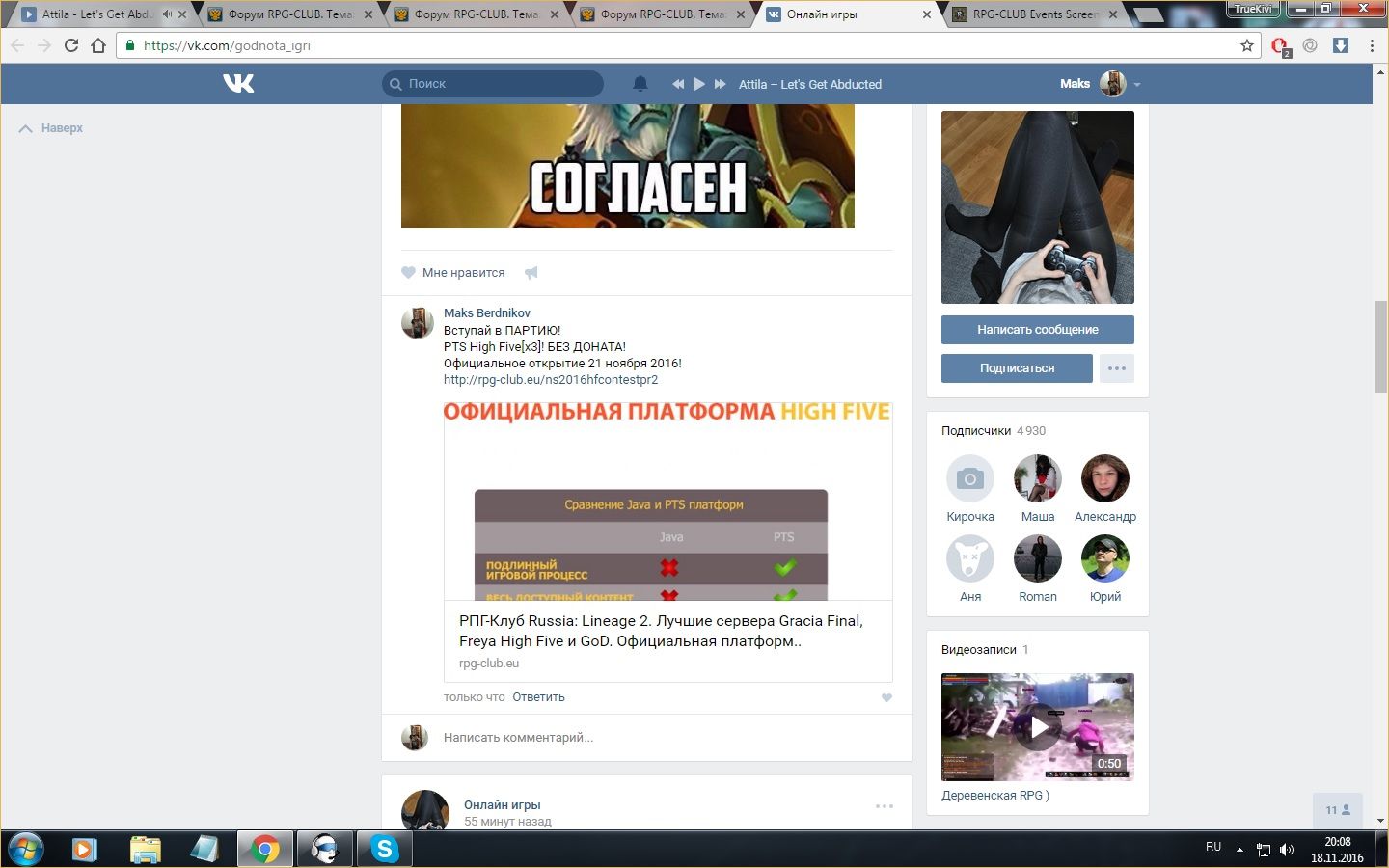Open the Деревенская RPG ) video title
The height and width of the screenshot is (868, 1389).
point(995,796)
